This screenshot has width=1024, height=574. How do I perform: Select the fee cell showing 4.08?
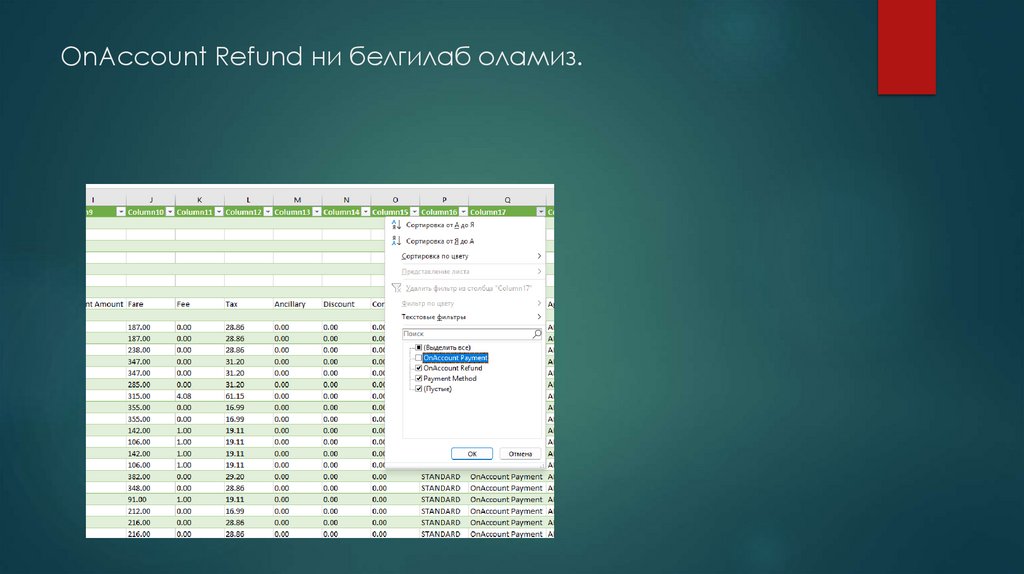tap(200, 396)
